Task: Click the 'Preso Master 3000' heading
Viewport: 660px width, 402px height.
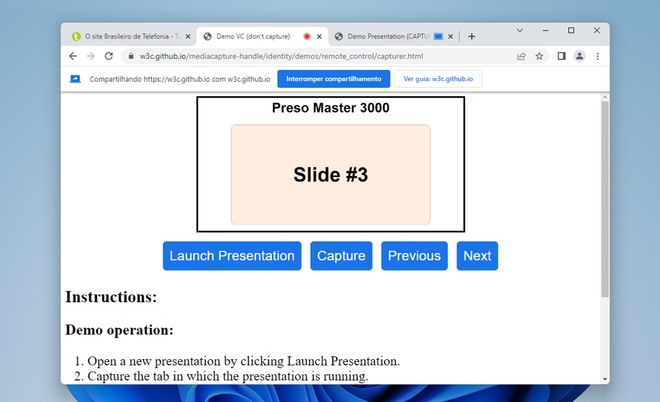Action: point(330,108)
